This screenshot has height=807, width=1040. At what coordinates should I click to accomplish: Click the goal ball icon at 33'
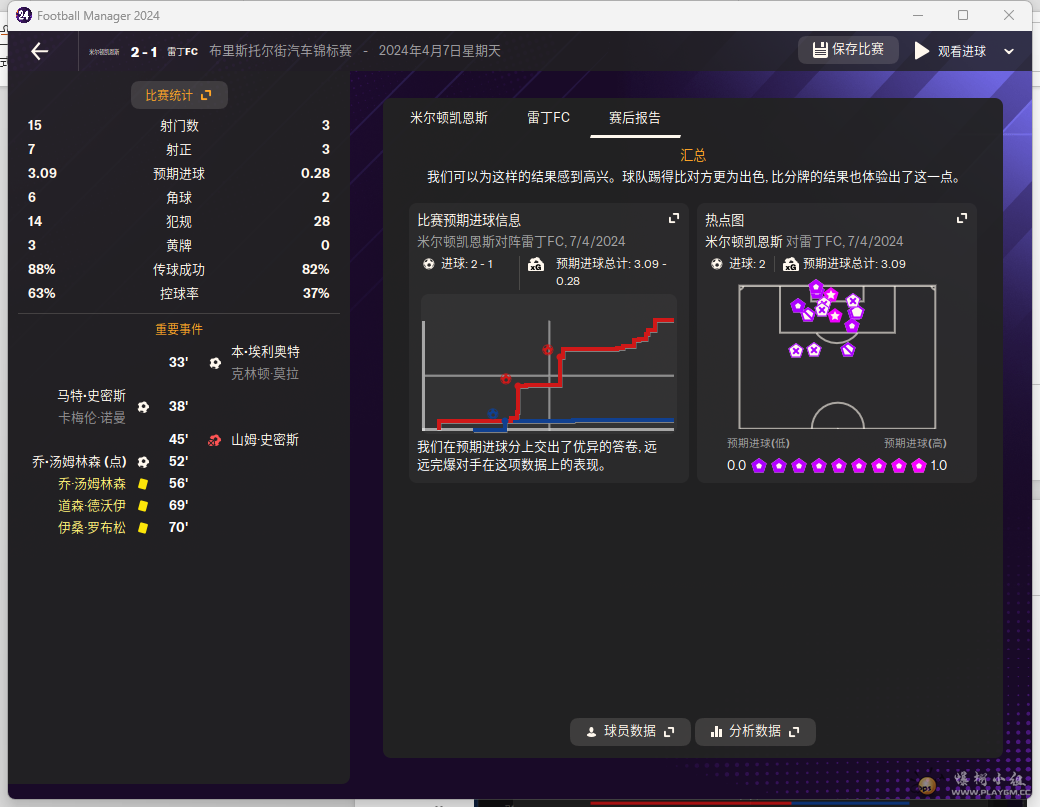(x=215, y=363)
